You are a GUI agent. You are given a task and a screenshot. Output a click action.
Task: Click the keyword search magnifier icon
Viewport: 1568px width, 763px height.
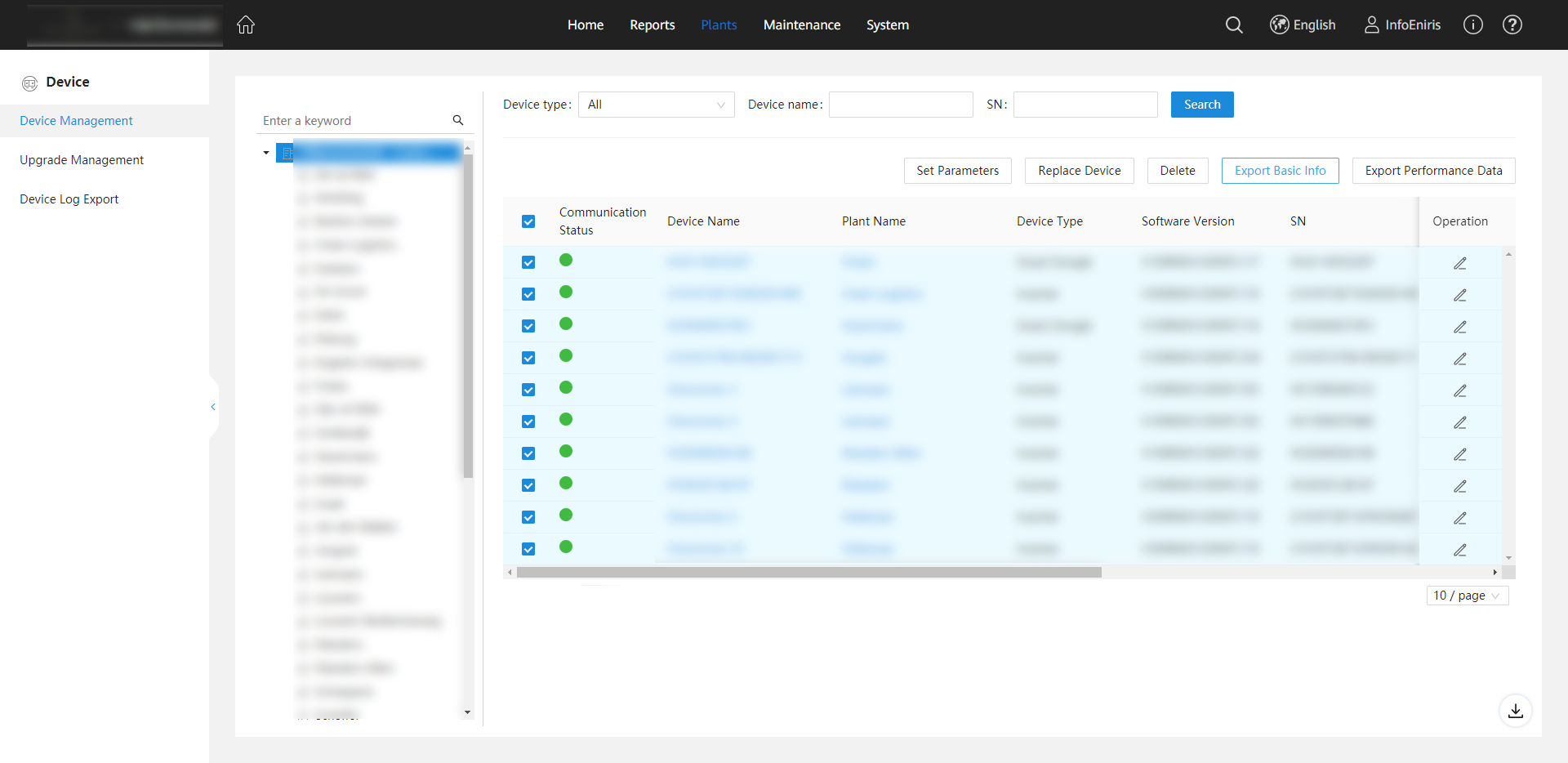tap(458, 120)
